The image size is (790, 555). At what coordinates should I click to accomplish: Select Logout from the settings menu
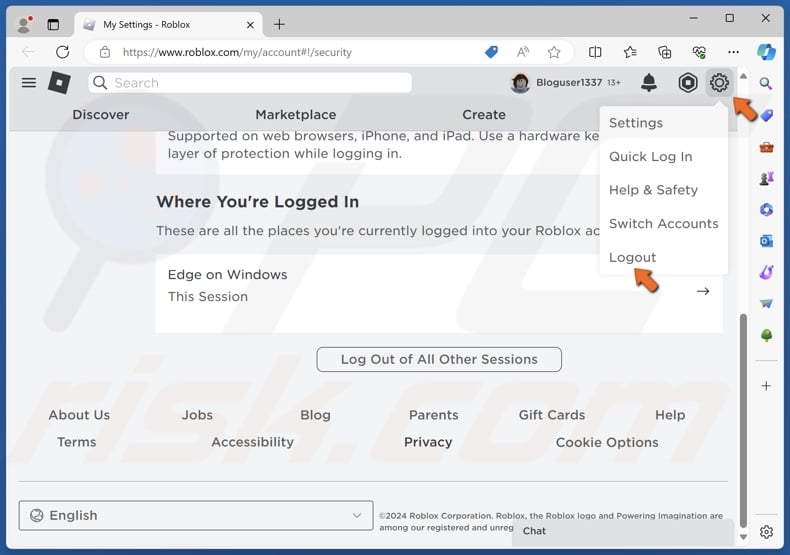click(x=633, y=257)
